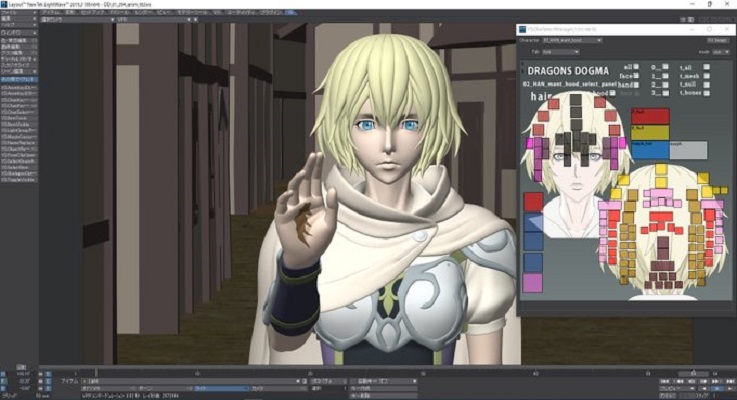Open the mode dropdown in YSCharSelectManager
The image size is (737, 400).
[x=720, y=52]
